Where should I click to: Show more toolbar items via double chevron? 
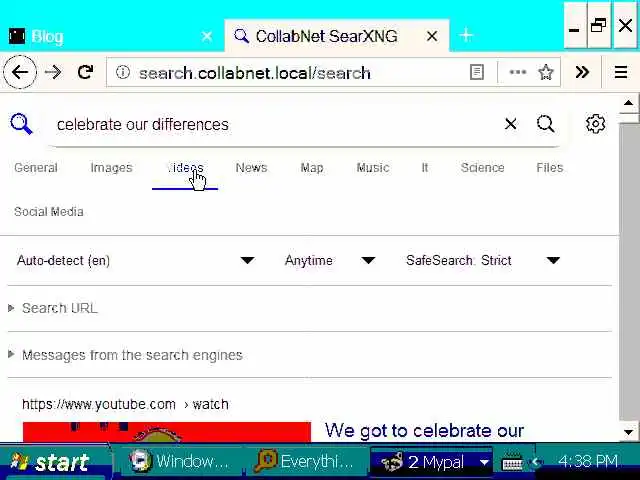click(x=582, y=72)
